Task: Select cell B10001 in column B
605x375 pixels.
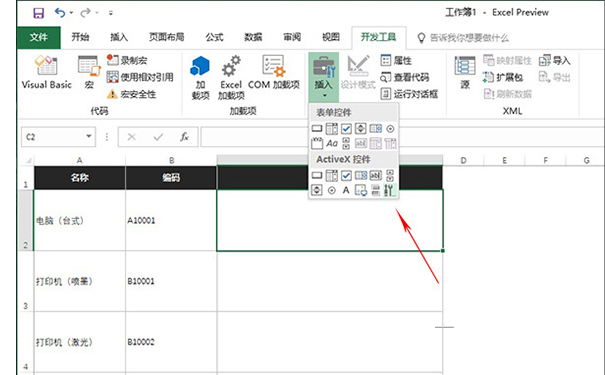Action: (x=171, y=281)
